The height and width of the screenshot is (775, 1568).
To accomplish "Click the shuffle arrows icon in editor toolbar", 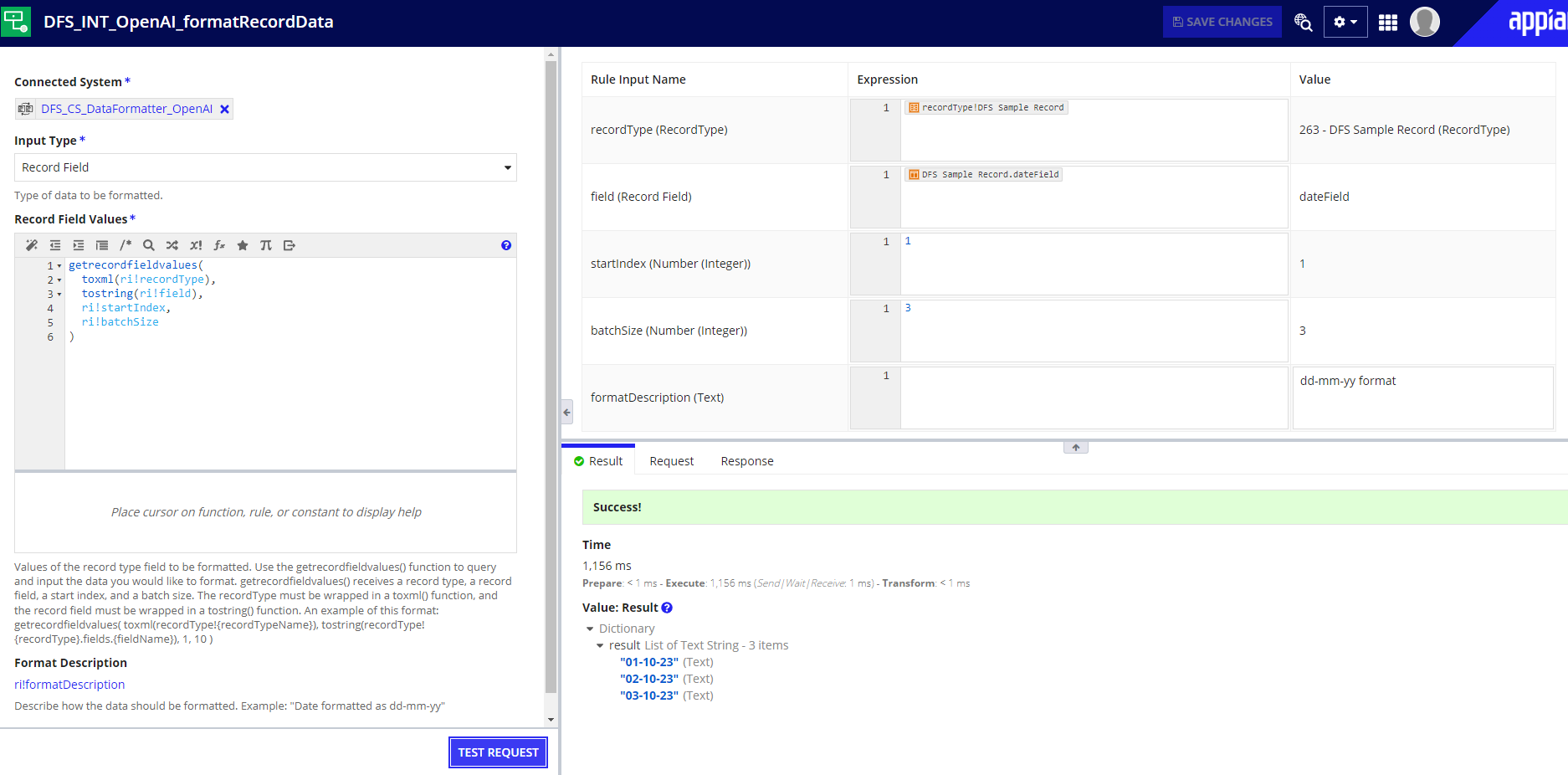I will [172, 245].
